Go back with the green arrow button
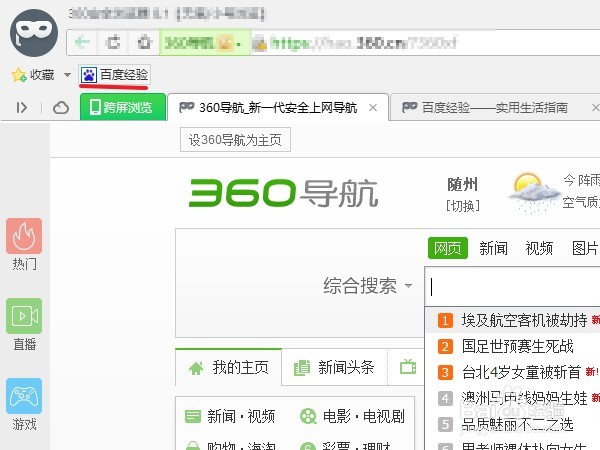 (82, 42)
